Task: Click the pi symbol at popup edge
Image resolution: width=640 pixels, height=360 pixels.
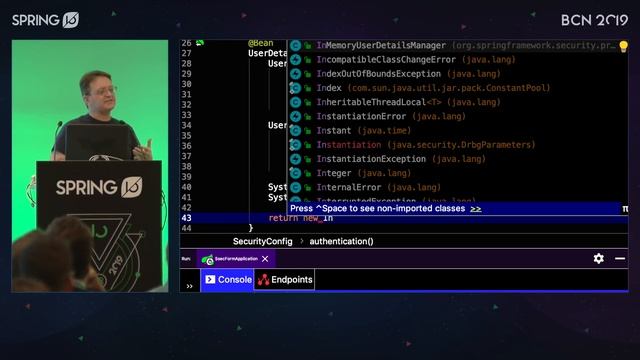Action: [625, 209]
